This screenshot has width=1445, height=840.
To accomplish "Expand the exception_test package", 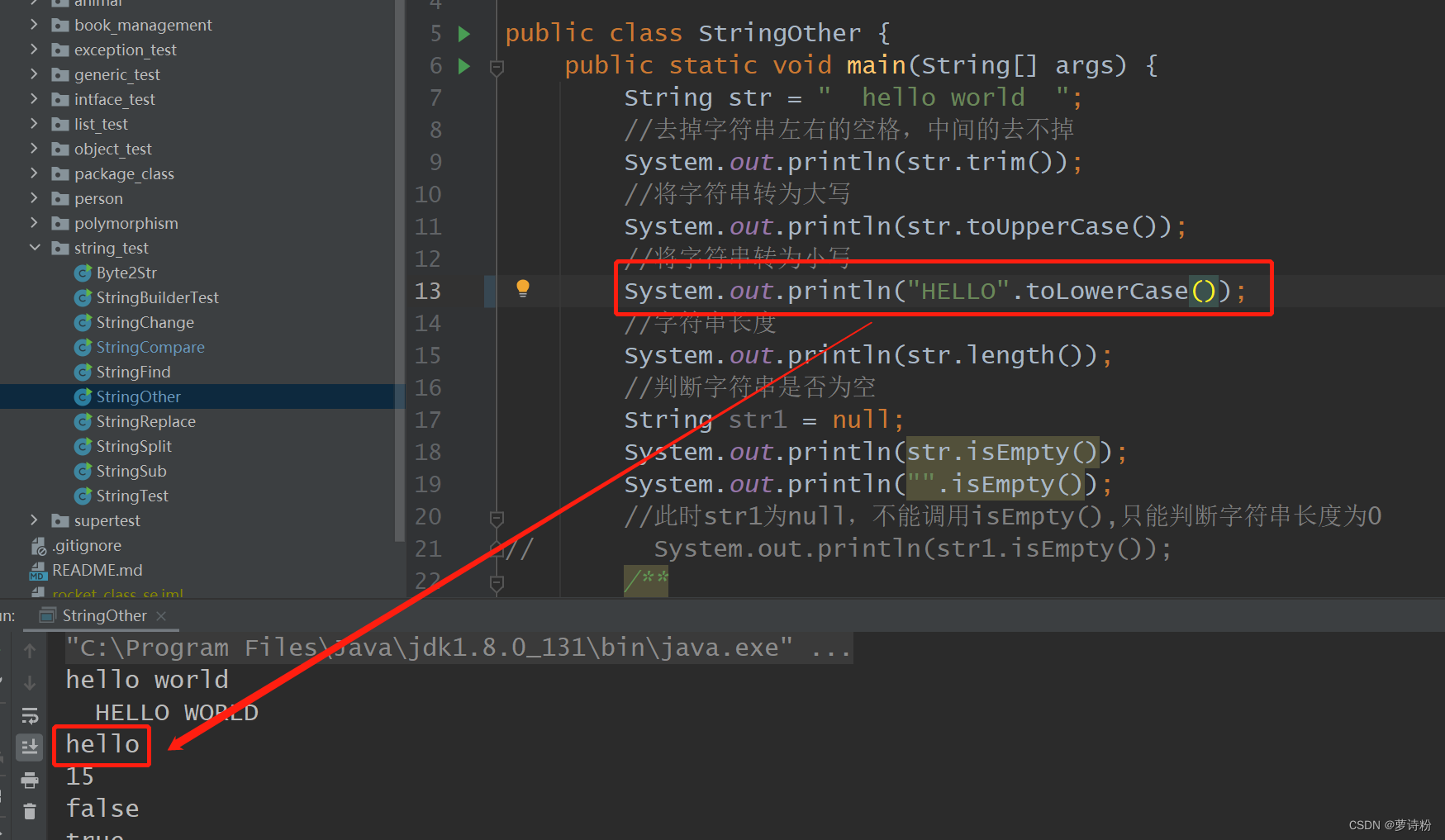I will [34, 50].
